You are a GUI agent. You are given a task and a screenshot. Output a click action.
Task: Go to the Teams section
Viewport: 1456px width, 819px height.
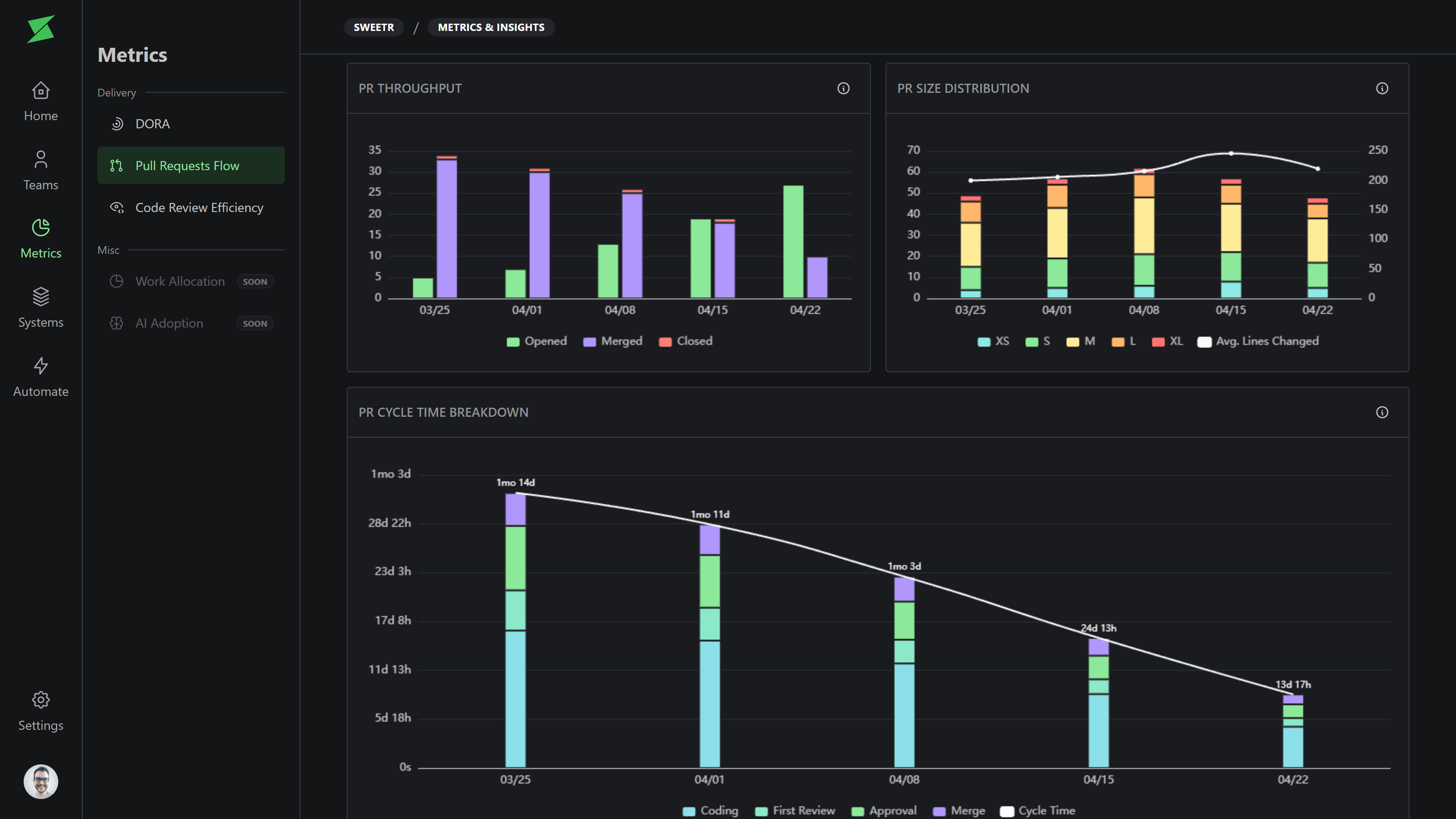pyautogui.click(x=40, y=170)
